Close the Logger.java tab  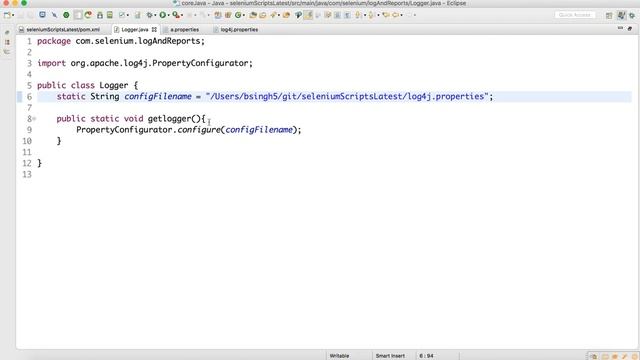[x=154, y=29]
